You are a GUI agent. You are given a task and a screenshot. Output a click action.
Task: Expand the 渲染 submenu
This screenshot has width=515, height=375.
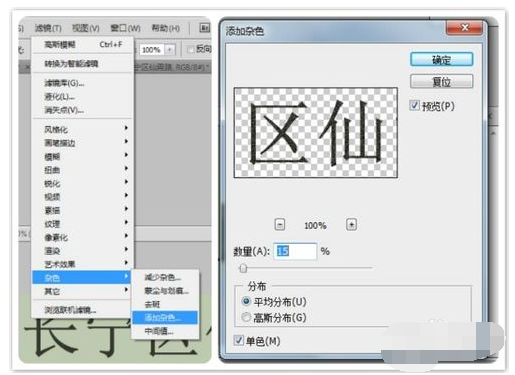tap(83, 251)
